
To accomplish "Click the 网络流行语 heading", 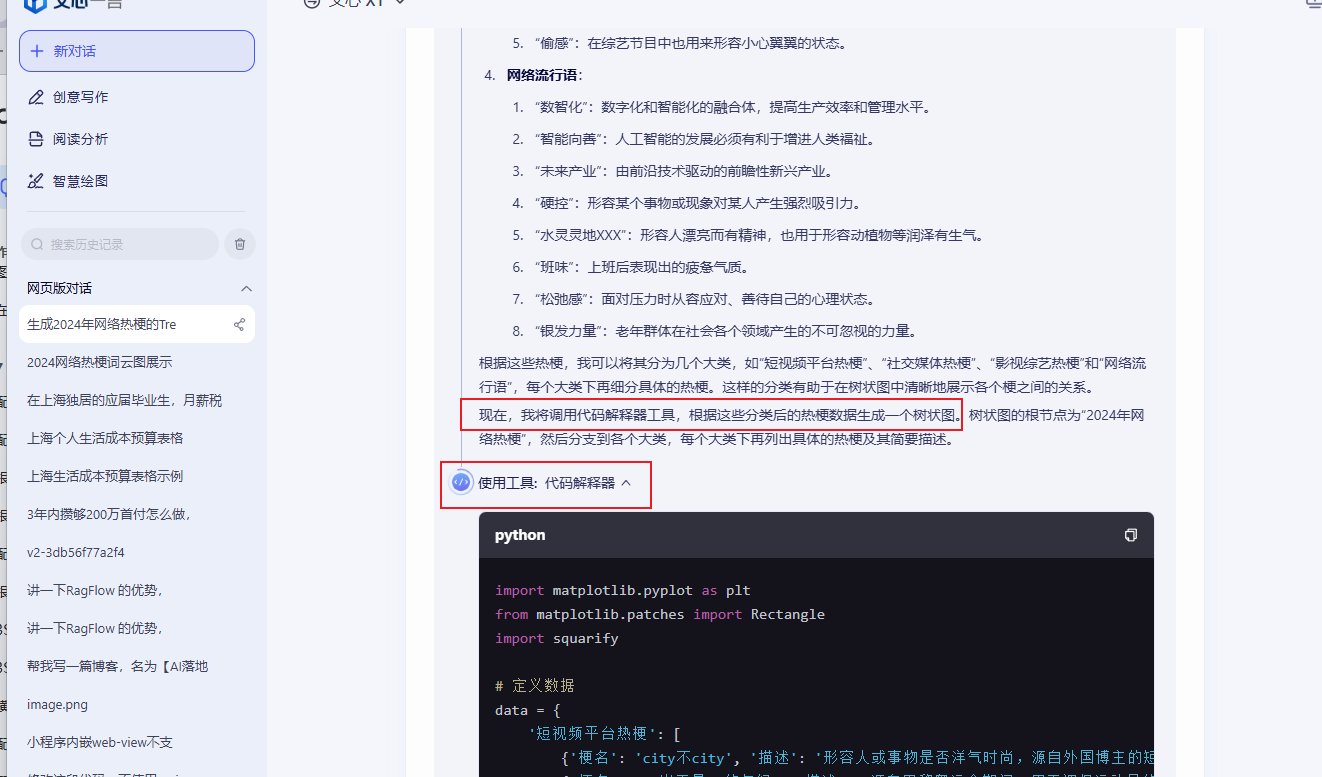I will [x=544, y=75].
